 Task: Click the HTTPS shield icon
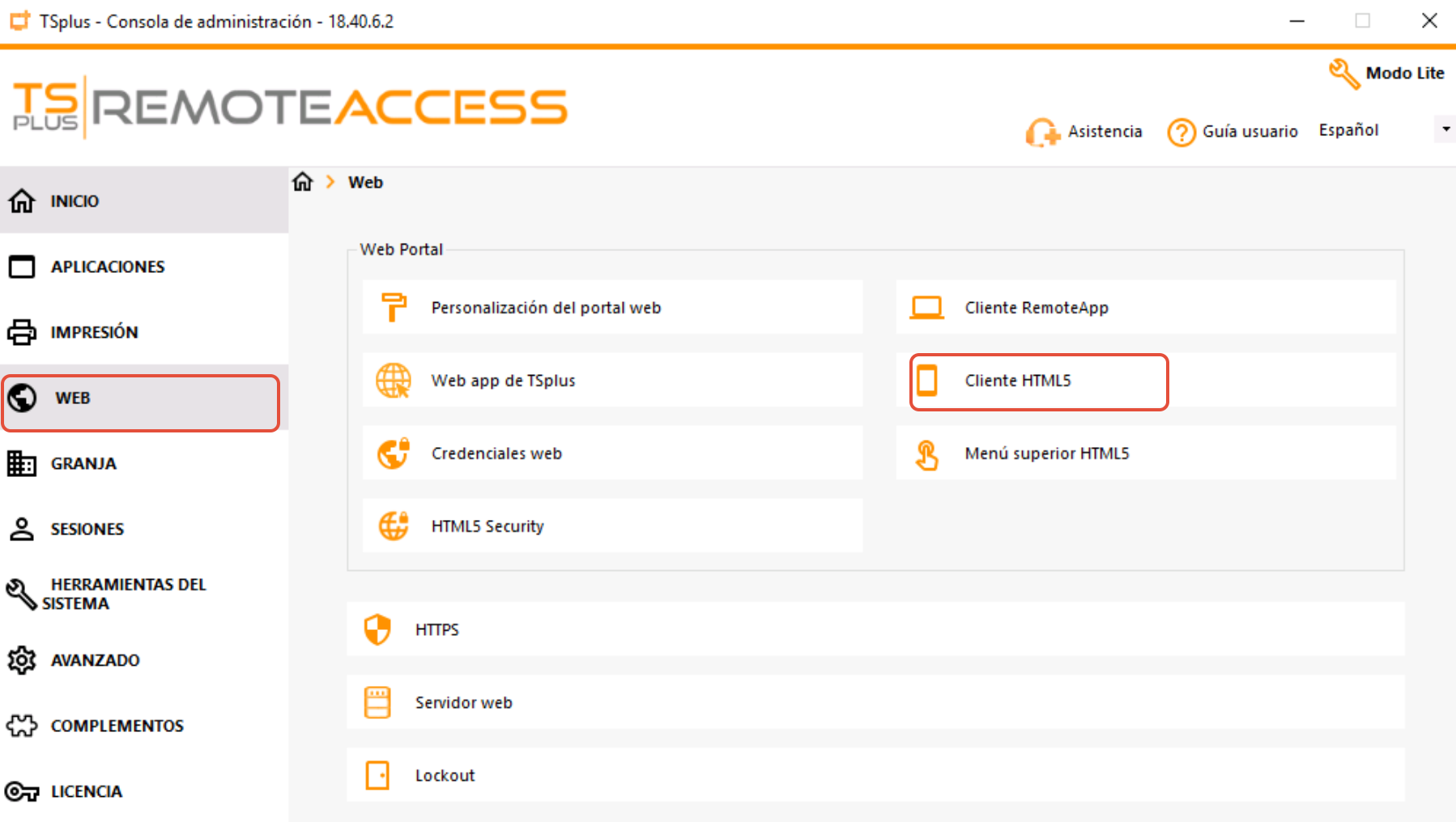tap(377, 629)
